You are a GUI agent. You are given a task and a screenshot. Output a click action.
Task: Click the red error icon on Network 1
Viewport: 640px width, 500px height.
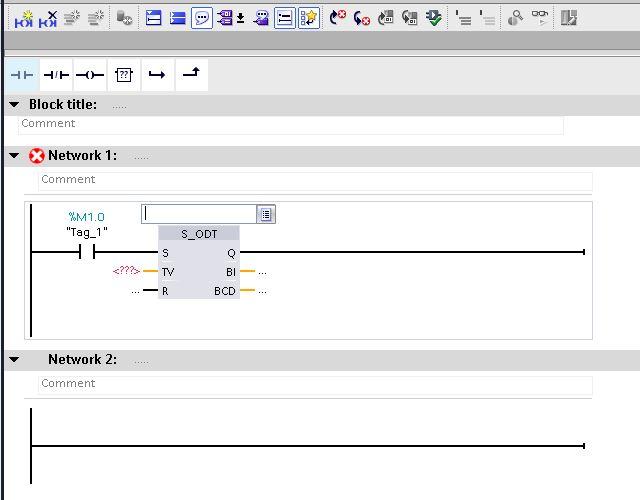coord(36,156)
